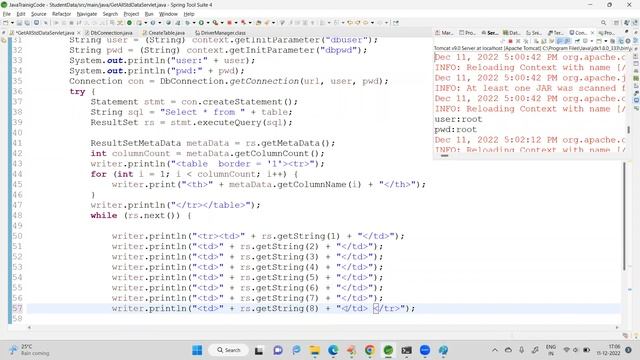Open the Terminal view tab
Image resolution: width=640 pixels, height=360 pixels.
pos(556,33)
